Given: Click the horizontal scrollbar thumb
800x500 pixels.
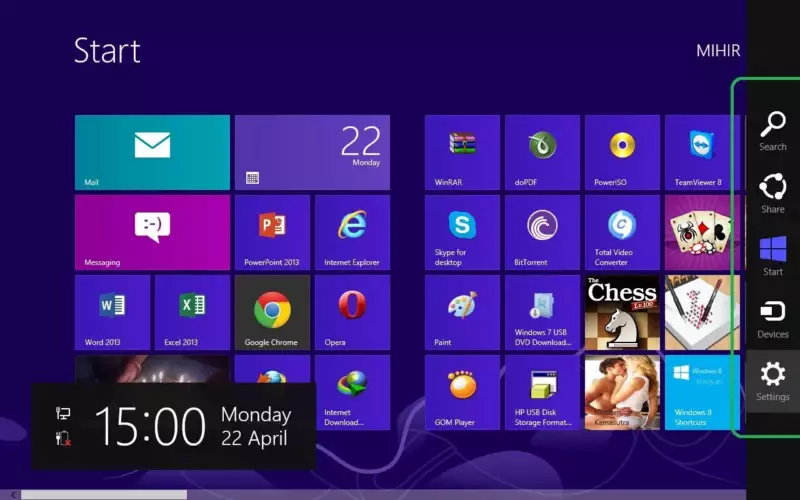Looking at the screenshot, I should coord(104,495).
